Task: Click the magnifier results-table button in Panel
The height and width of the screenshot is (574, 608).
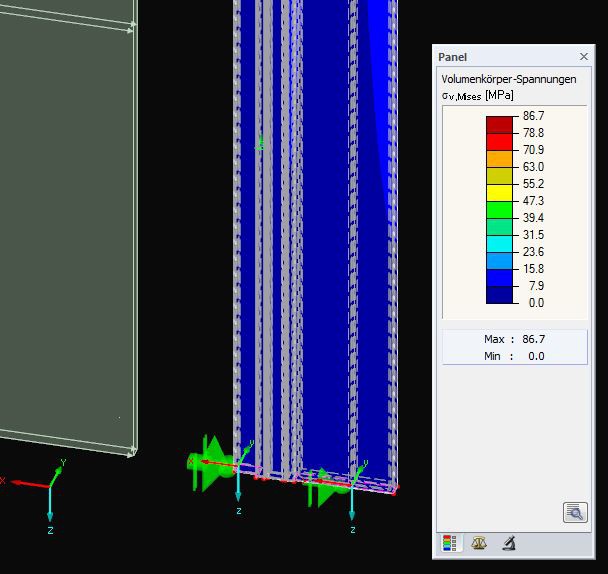Action: (575, 513)
